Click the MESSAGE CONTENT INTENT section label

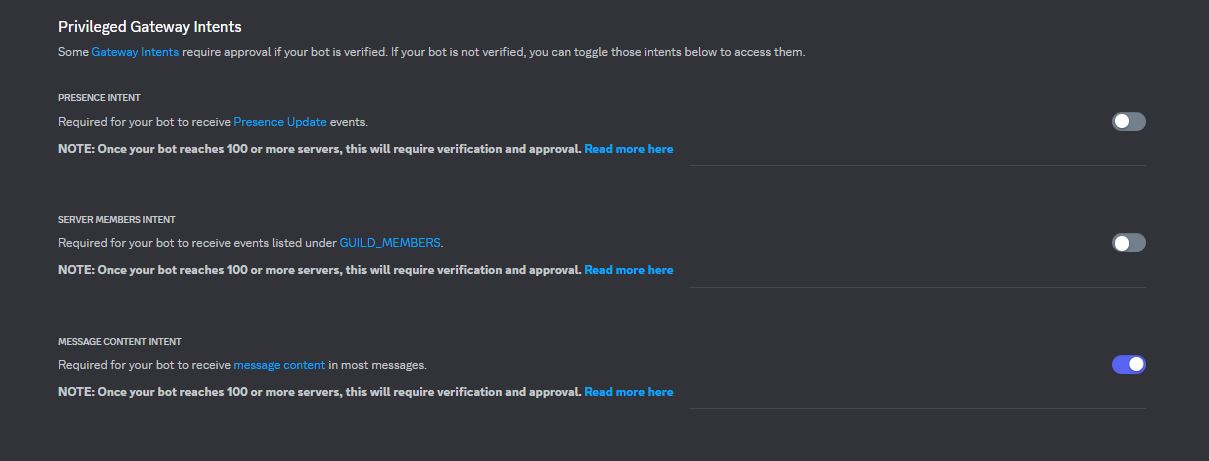point(119,342)
